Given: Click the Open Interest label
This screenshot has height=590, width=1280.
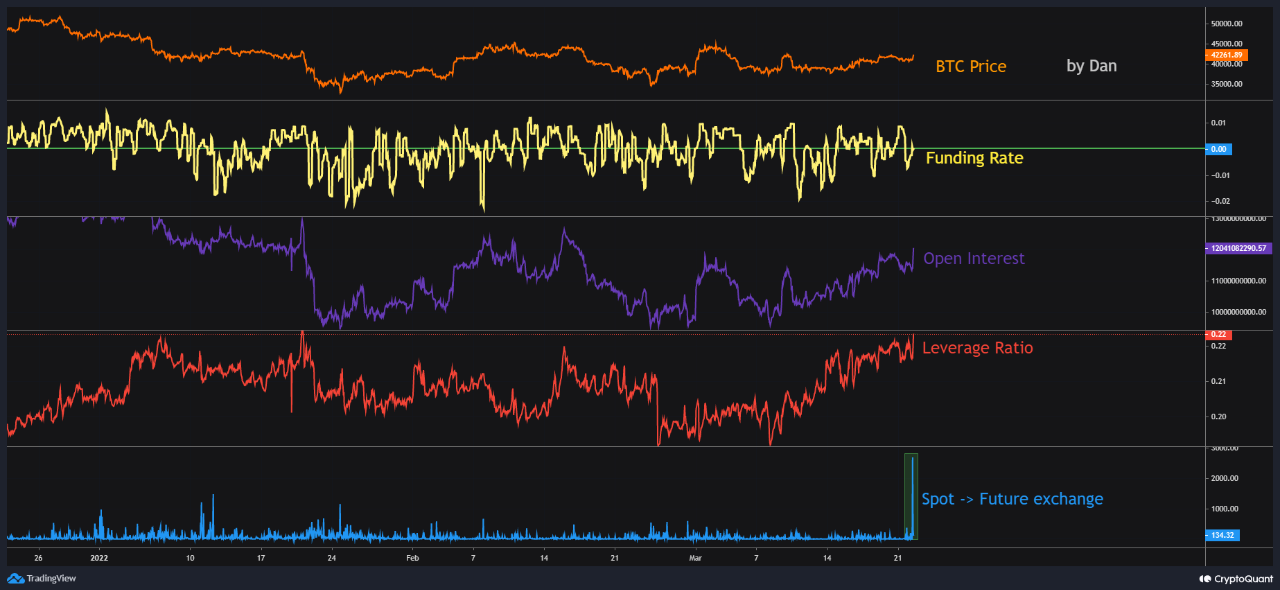Looking at the screenshot, I should coord(973,259).
